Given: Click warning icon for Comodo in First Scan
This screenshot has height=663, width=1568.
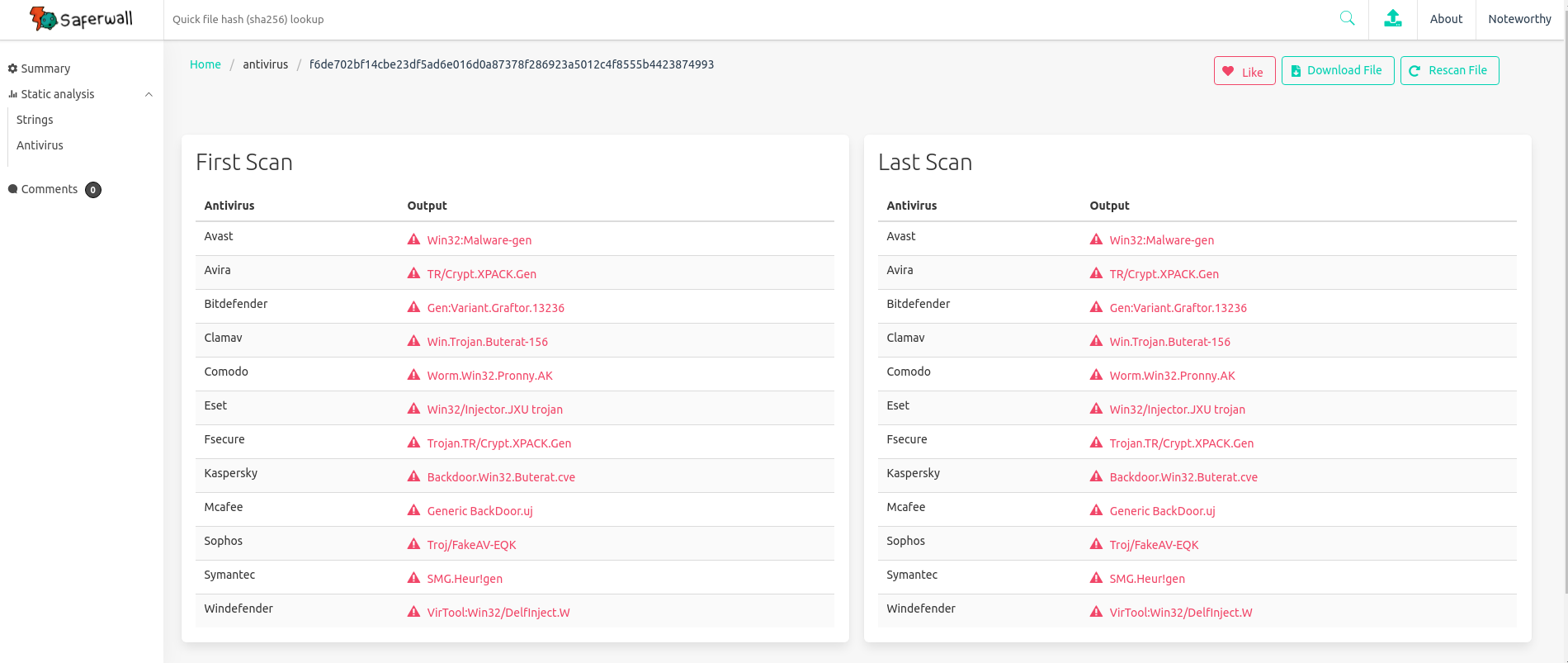Looking at the screenshot, I should 413,375.
